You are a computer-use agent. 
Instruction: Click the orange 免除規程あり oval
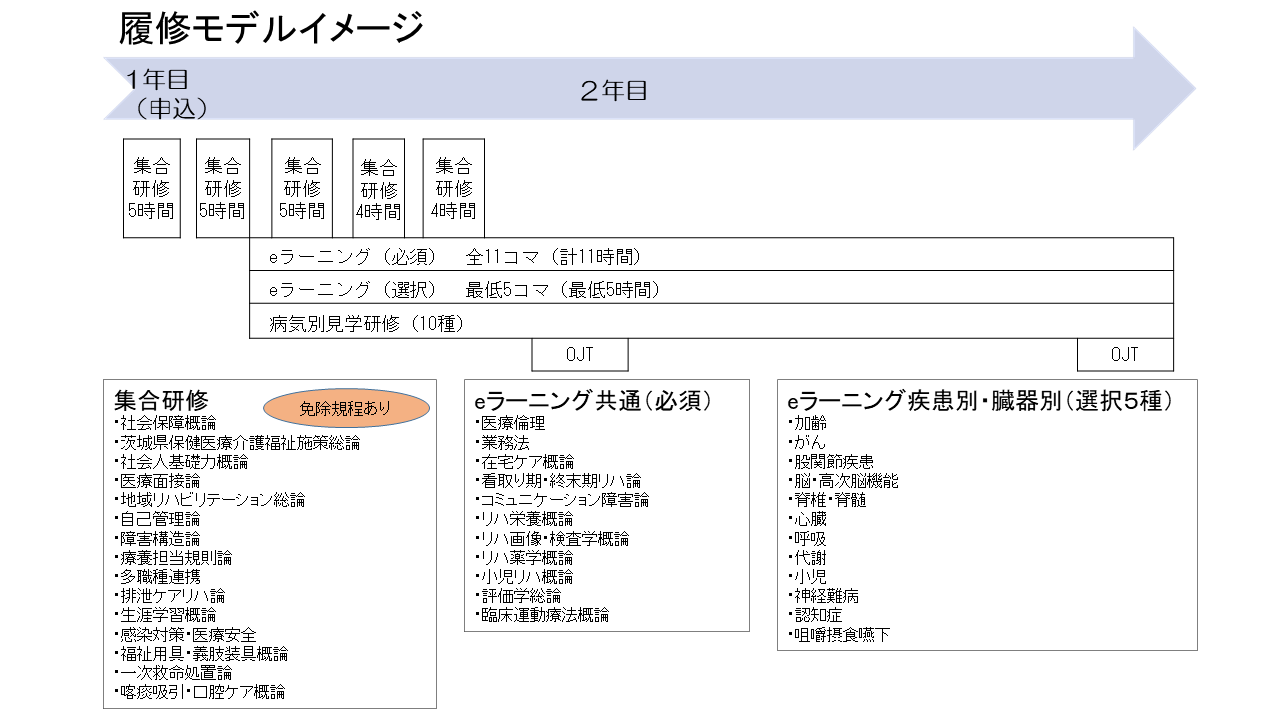(346, 408)
